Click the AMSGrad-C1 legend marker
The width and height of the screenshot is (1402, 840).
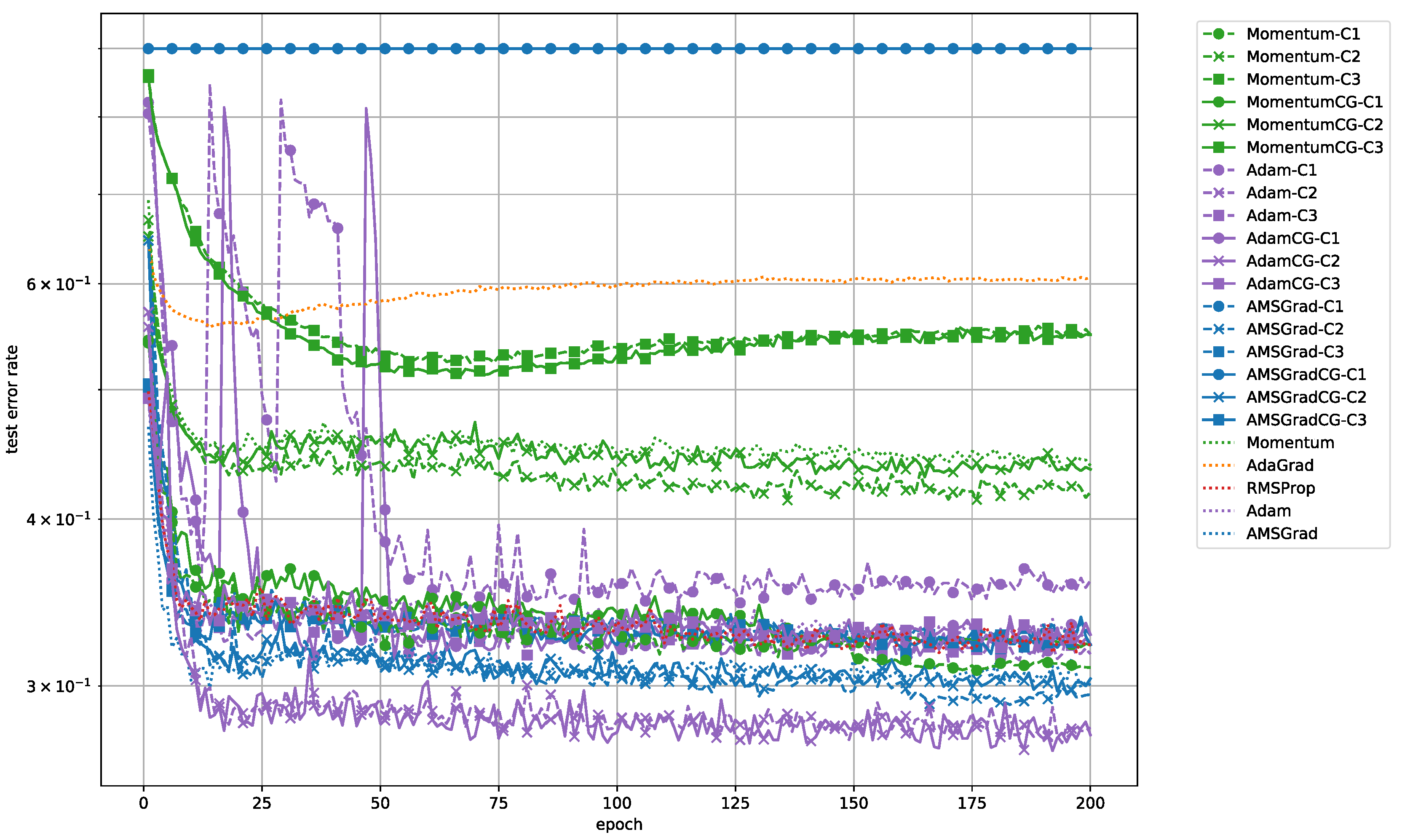click(x=1219, y=306)
